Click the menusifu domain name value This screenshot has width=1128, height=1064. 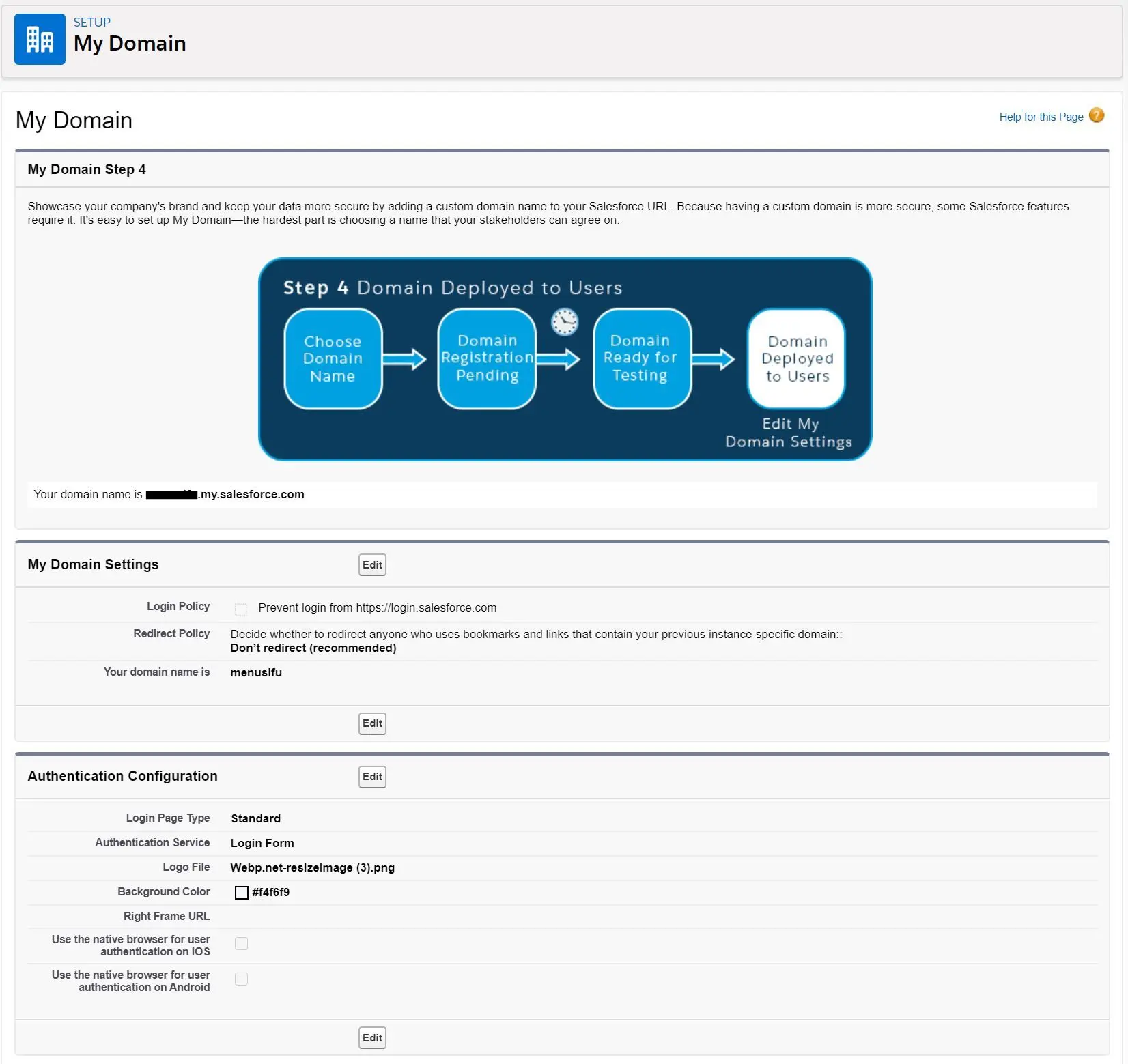(256, 672)
